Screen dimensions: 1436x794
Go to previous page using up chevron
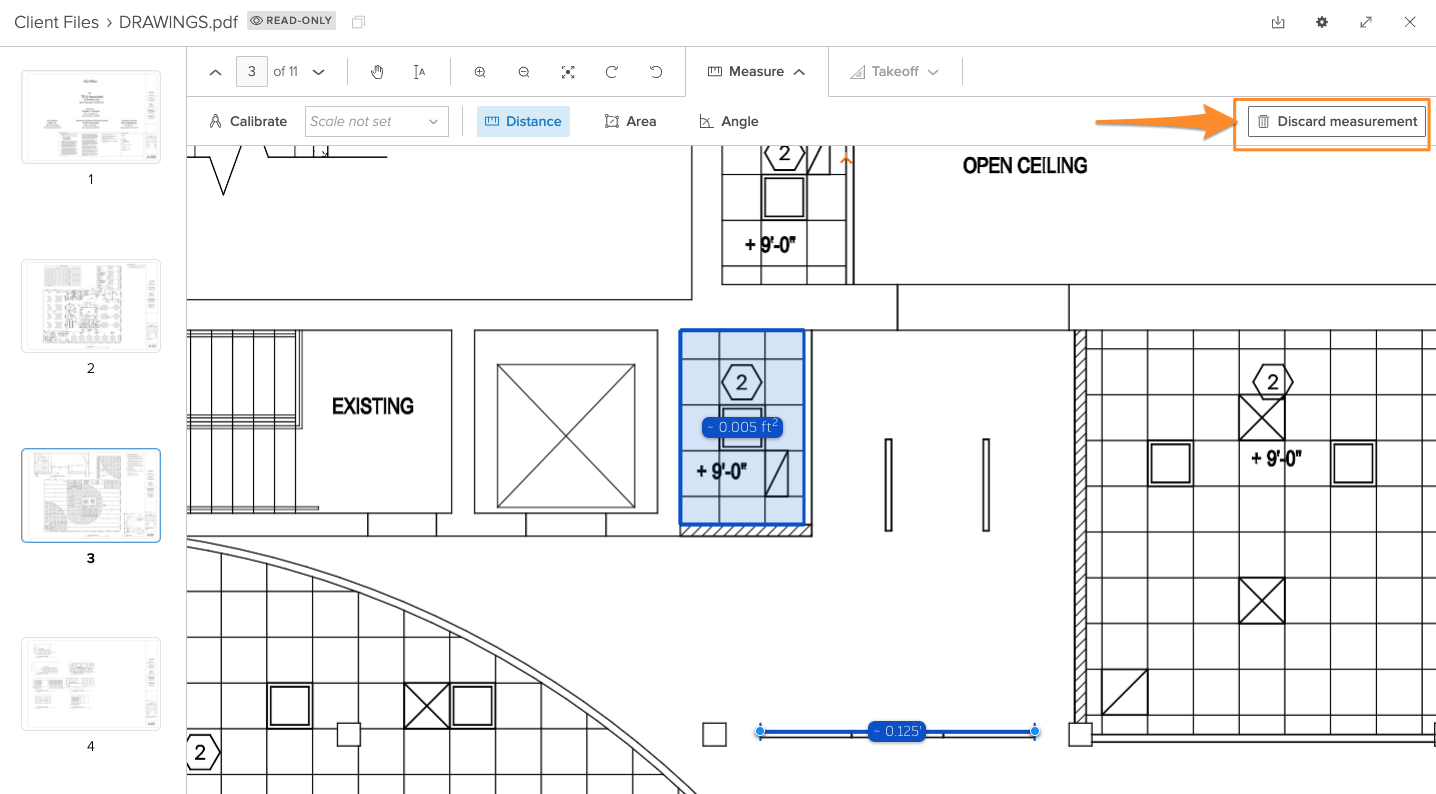(215, 72)
